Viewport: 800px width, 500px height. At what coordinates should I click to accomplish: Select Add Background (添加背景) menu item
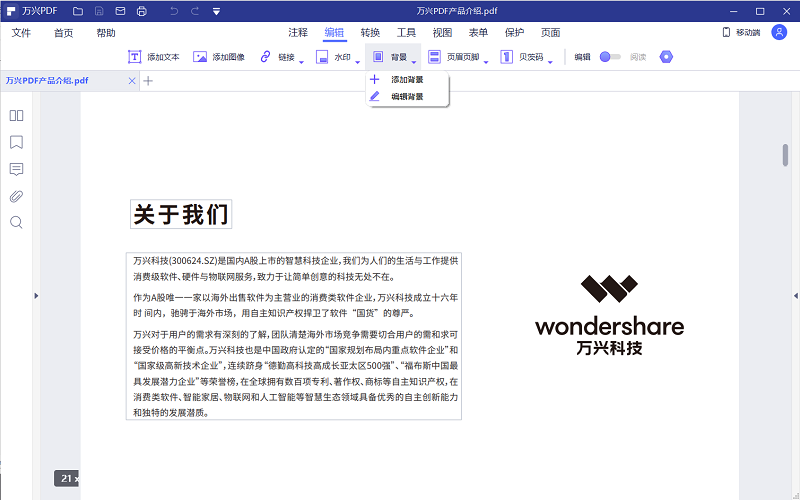click(407, 79)
